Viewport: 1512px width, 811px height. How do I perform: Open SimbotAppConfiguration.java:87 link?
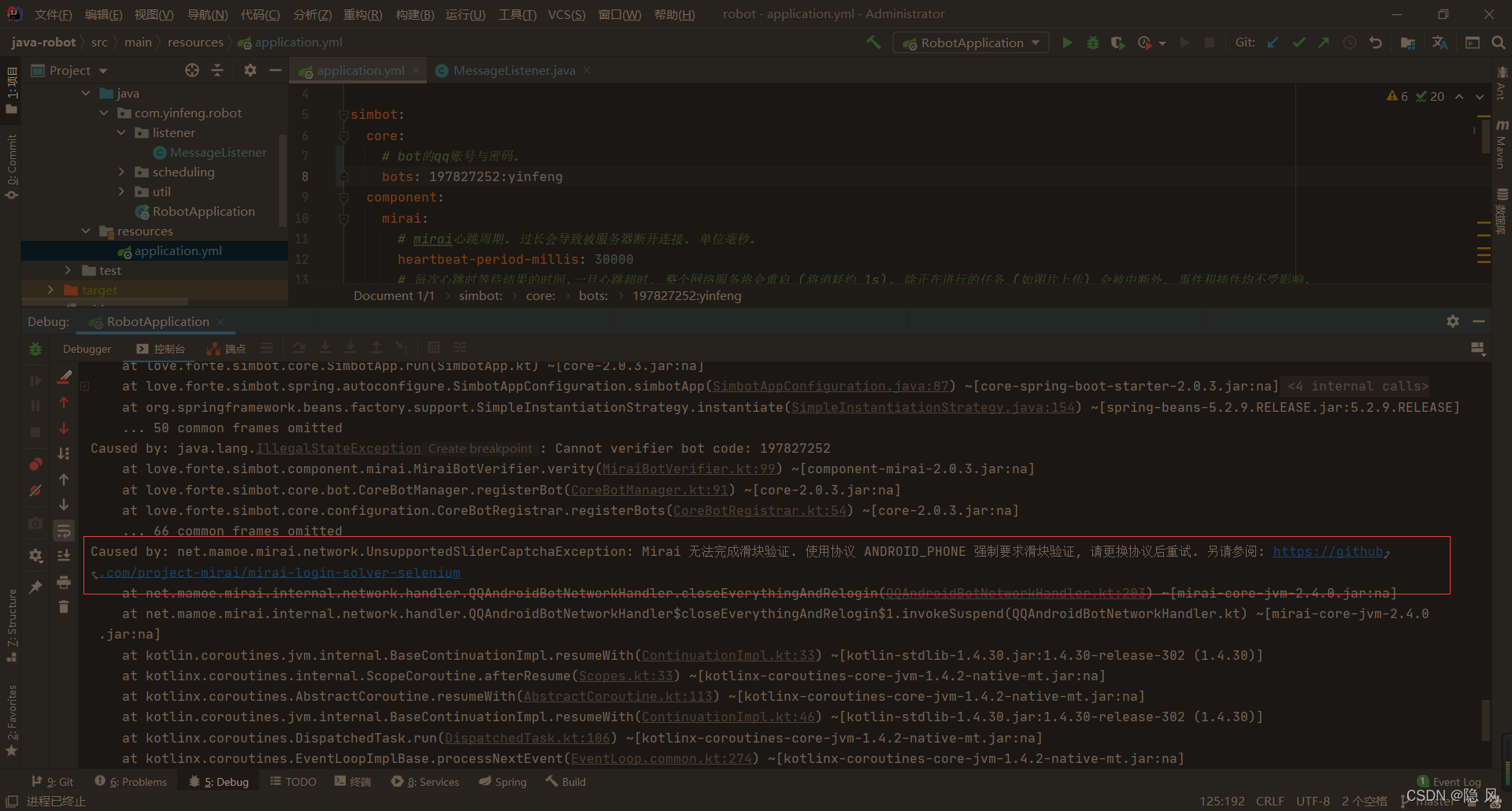[x=830, y=386]
